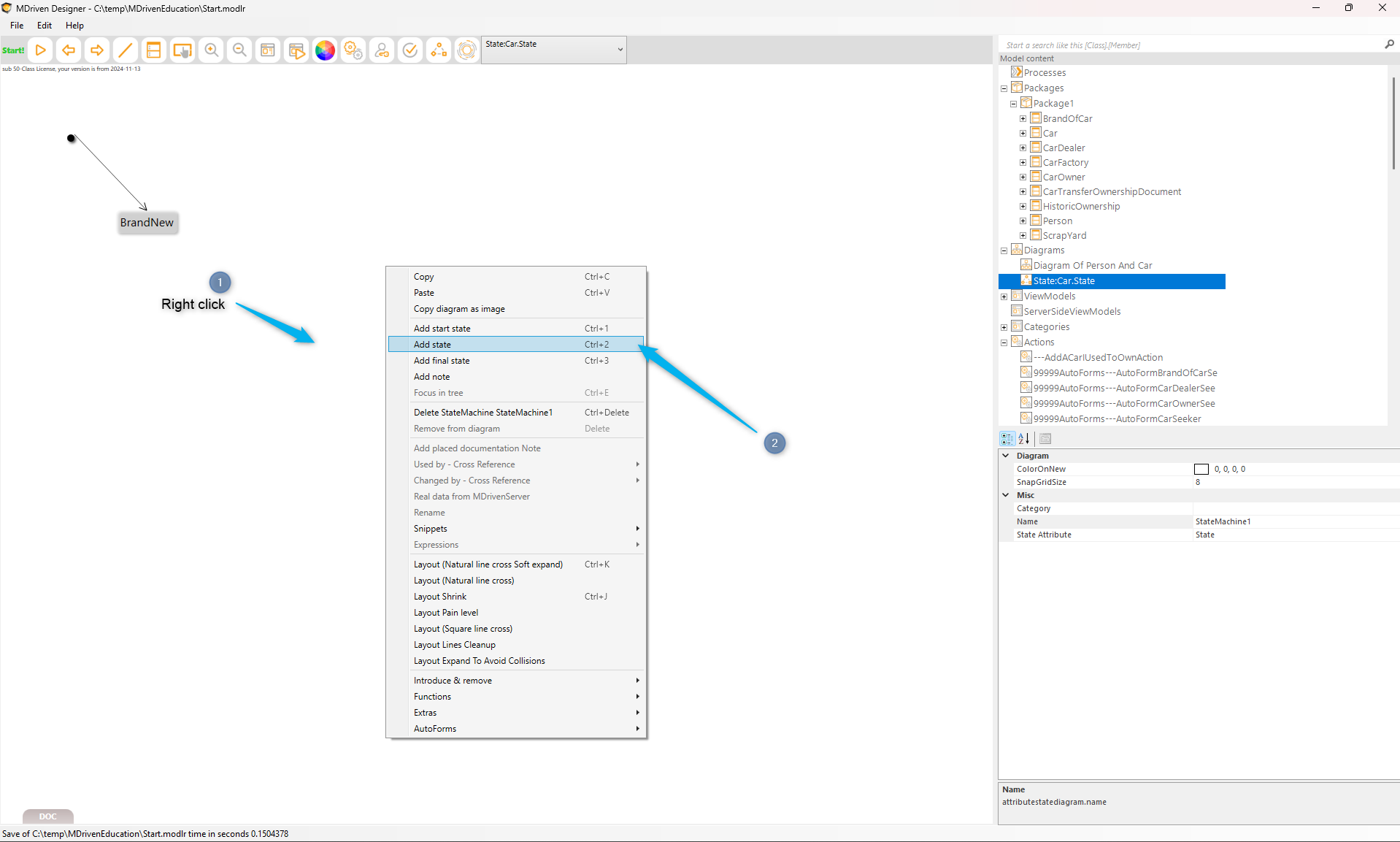1400x842 pixels.
Task: Click the navigate back arrow icon
Action: pos(69,50)
